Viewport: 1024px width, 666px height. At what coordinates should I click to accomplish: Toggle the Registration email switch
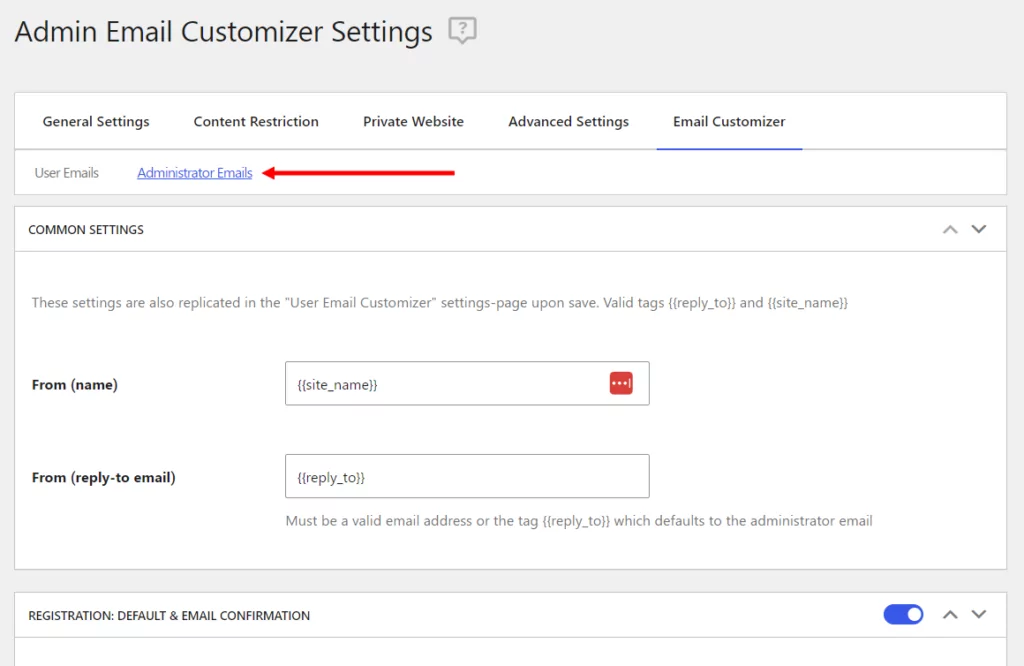[x=903, y=614]
